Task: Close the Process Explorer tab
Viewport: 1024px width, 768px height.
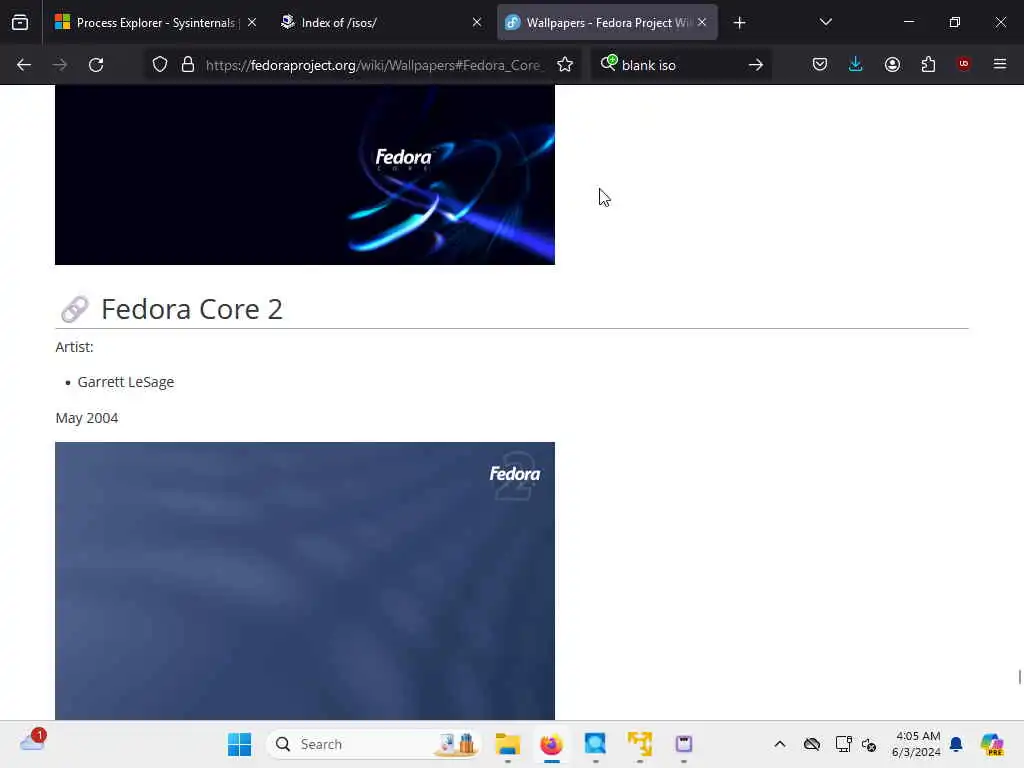Action: 252,23
